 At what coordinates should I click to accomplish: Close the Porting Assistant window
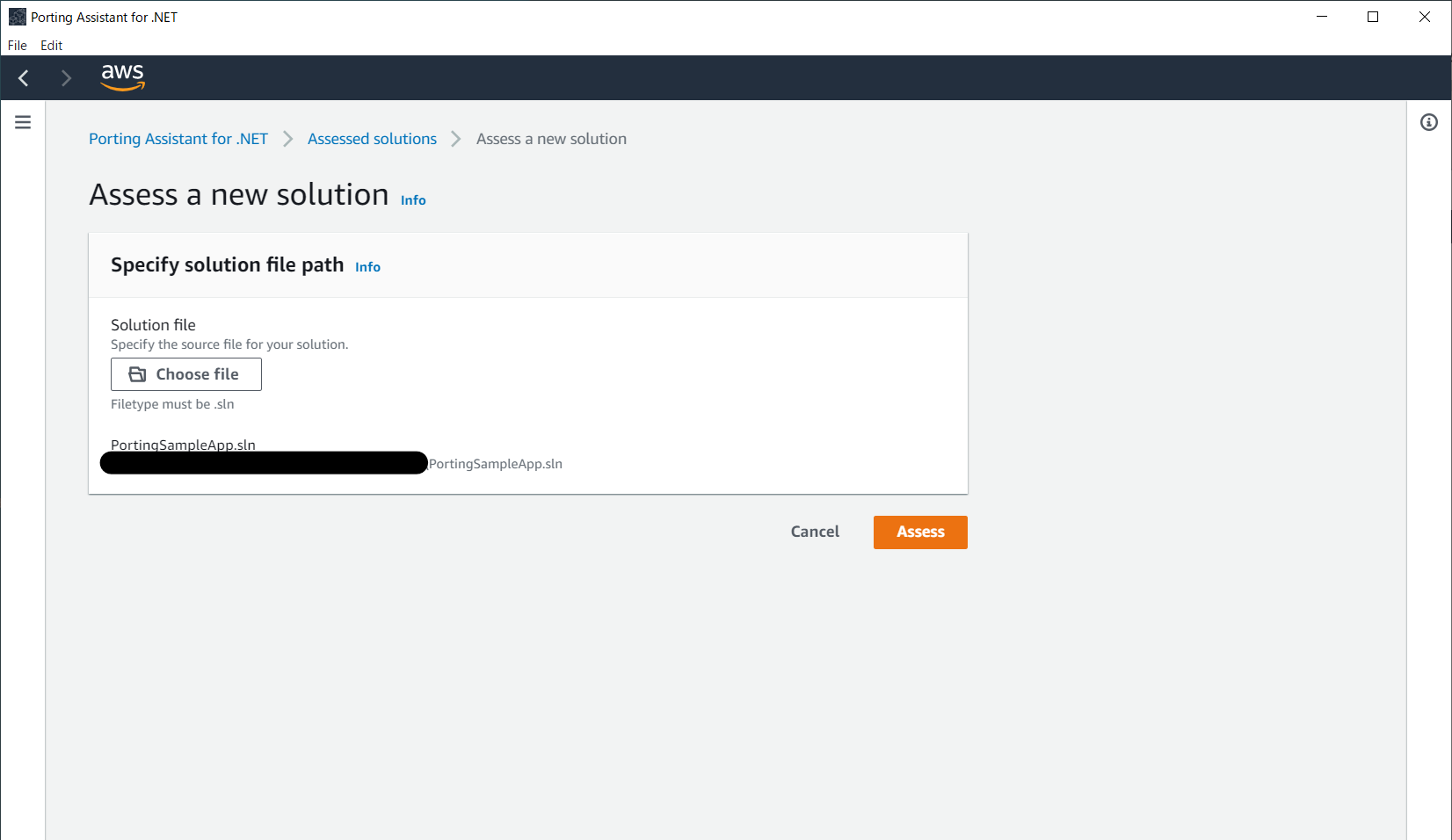tap(1425, 17)
